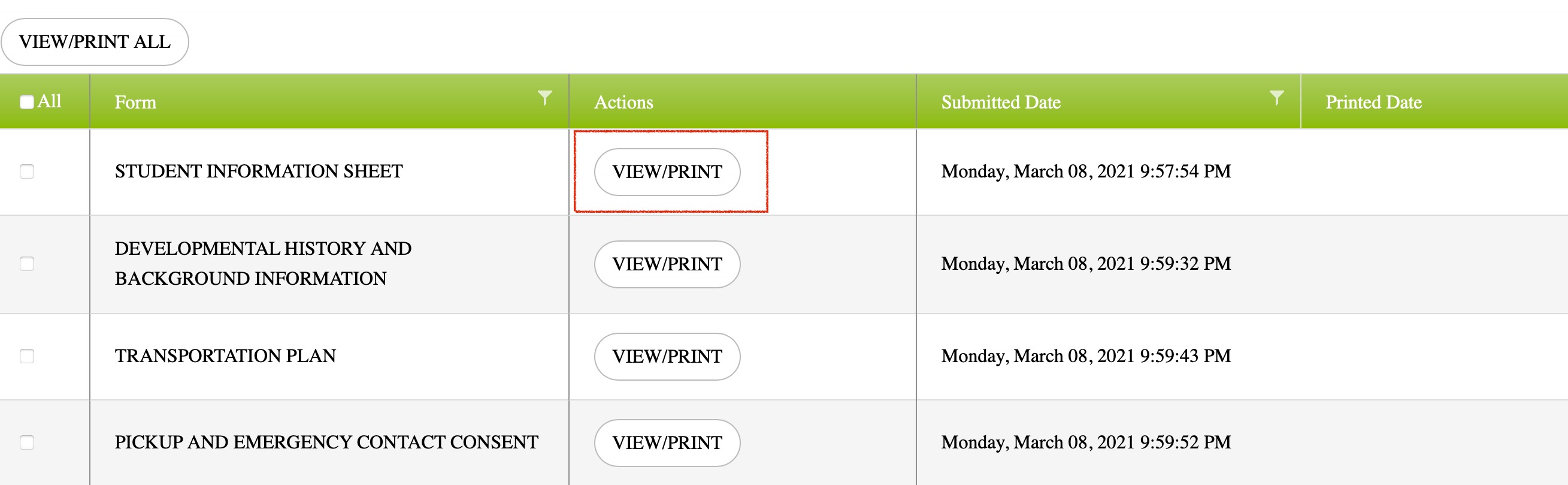Open the Form column filter icon
The image size is (1568, 485).
(x=545, y=98)
